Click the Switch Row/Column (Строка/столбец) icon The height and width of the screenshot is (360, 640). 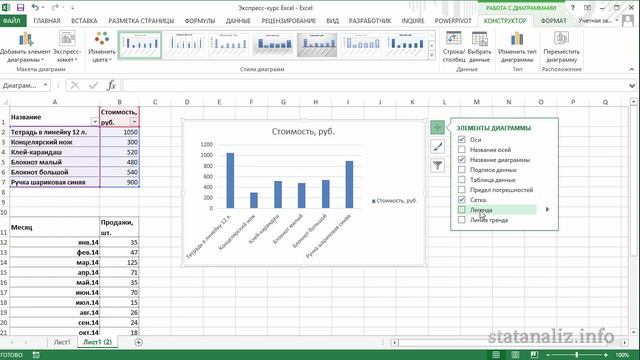click(x=453, y=39)
